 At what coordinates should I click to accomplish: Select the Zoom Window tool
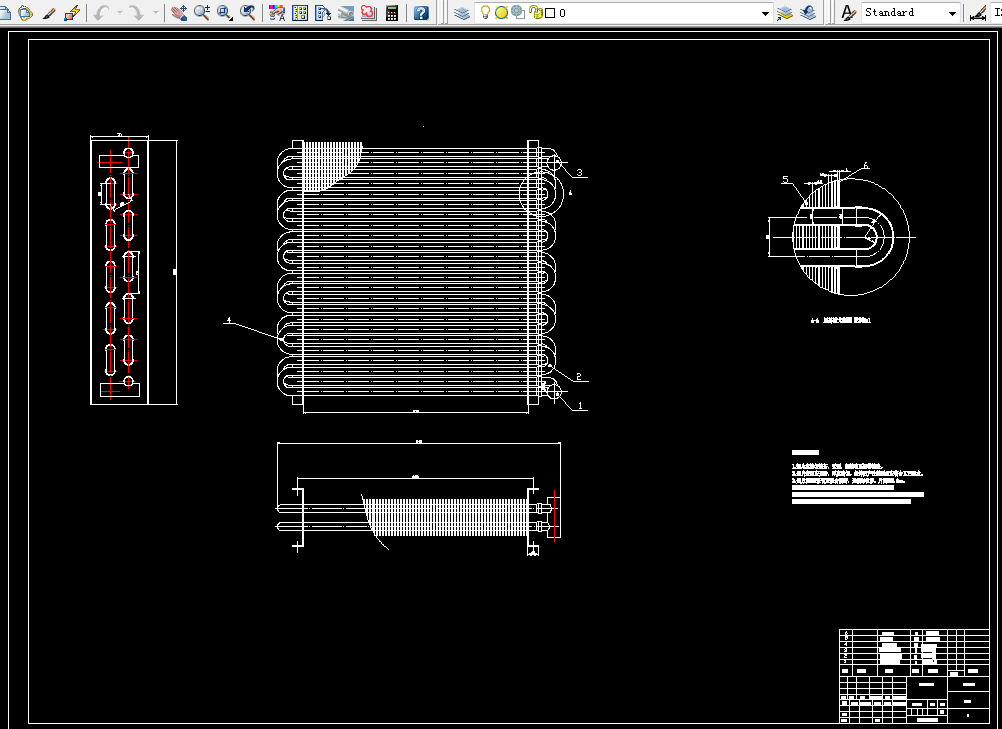(x=225, y=13)
